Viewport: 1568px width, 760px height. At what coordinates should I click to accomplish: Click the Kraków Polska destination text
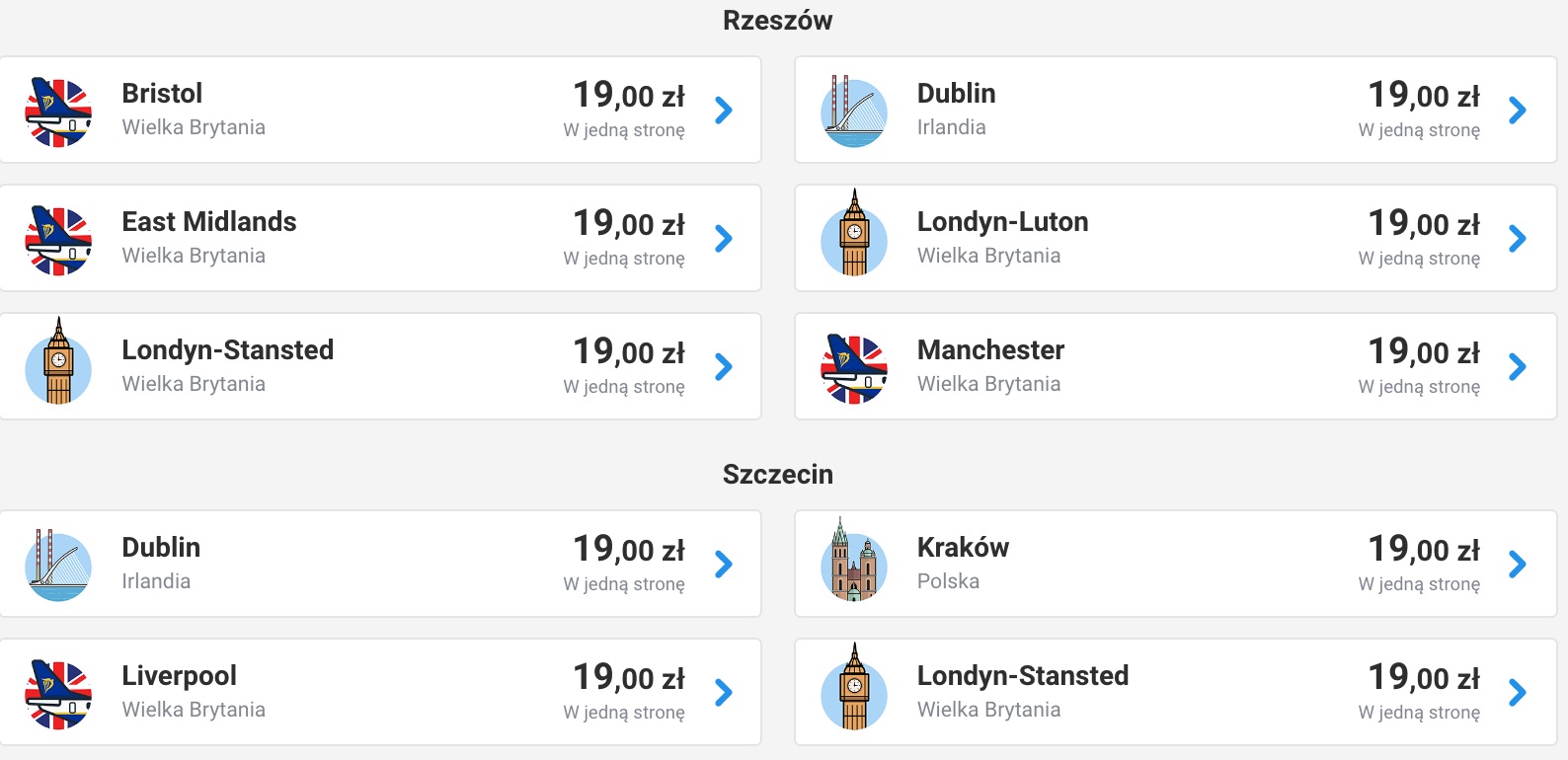pos(963,564)
